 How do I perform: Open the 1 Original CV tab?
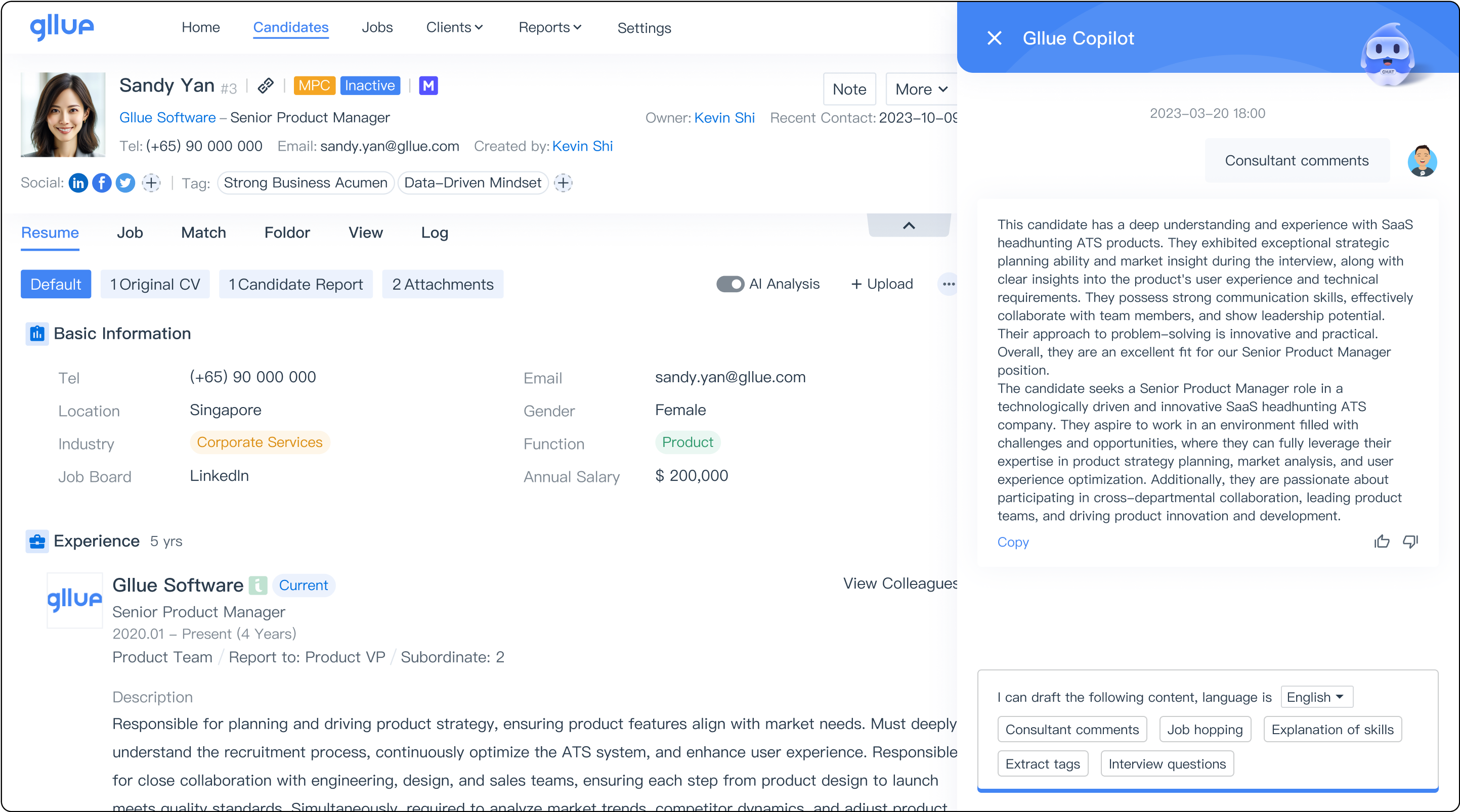pyautogui.click(x=155, y=284)
